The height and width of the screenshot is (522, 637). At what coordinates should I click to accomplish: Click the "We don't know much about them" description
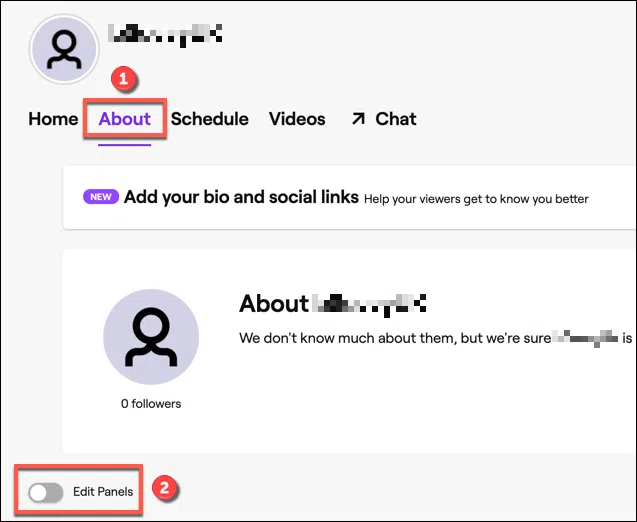436,338
